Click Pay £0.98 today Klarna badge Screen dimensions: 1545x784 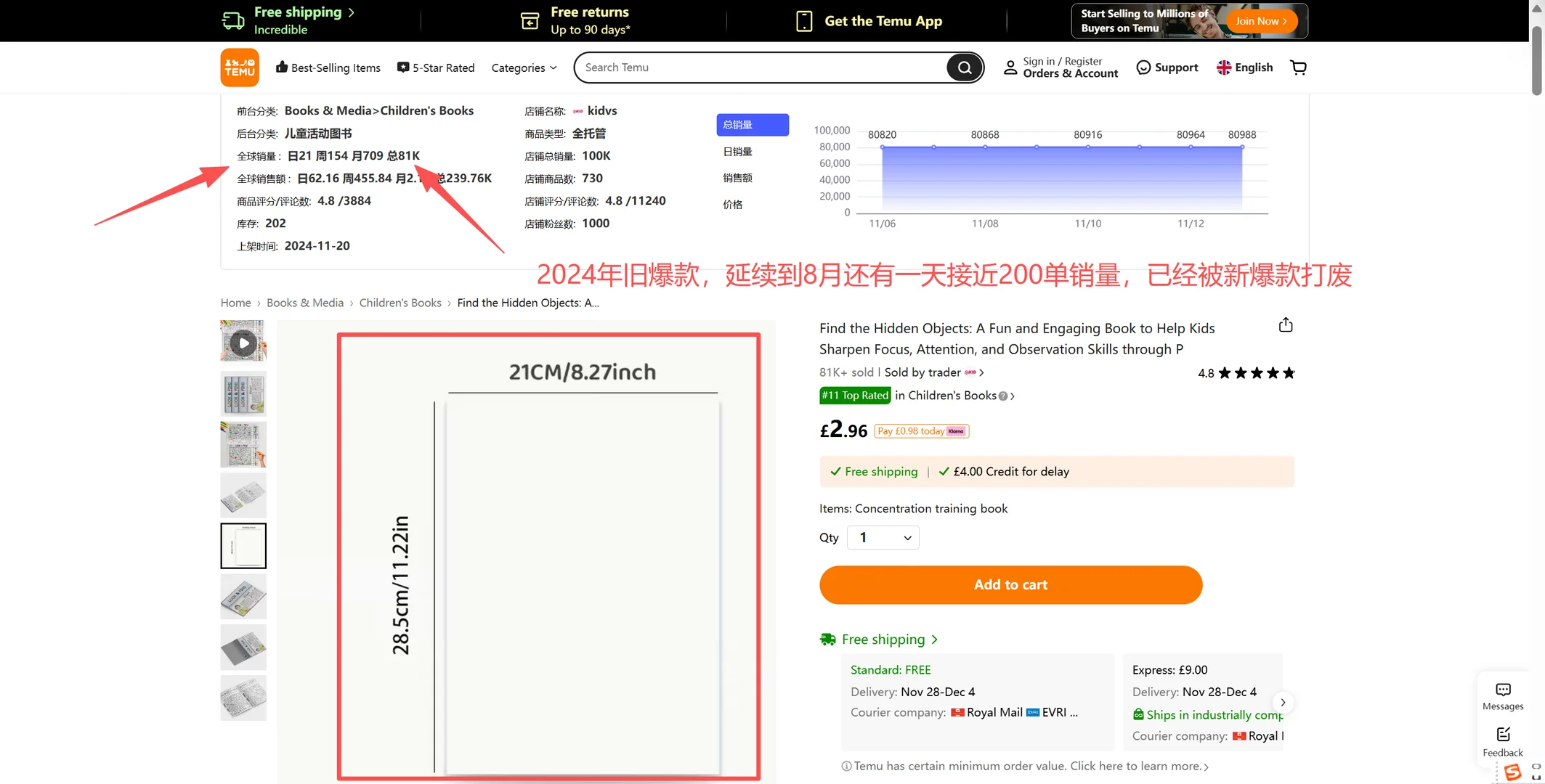point(922,431)
